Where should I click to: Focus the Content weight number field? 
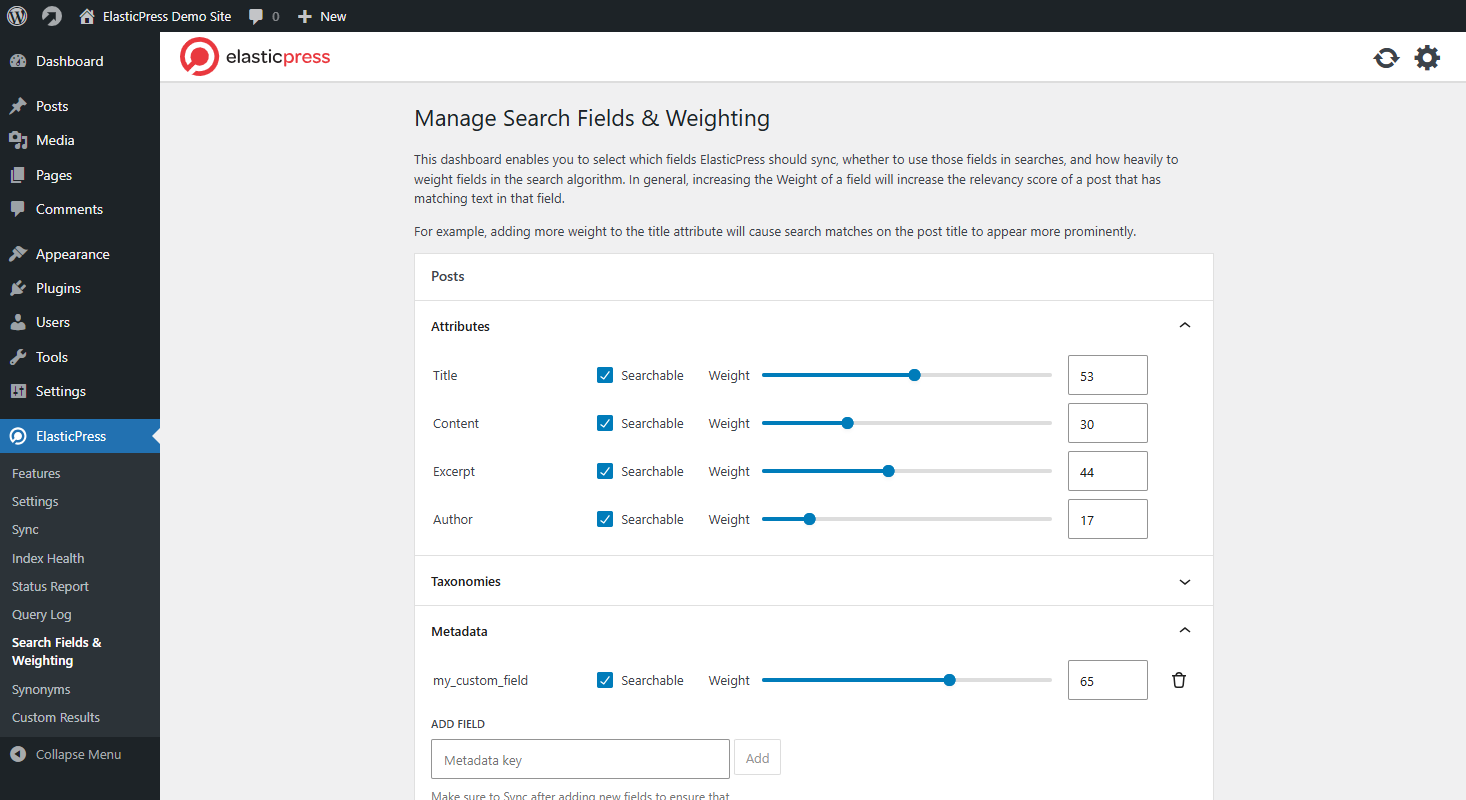[1108, 423]
